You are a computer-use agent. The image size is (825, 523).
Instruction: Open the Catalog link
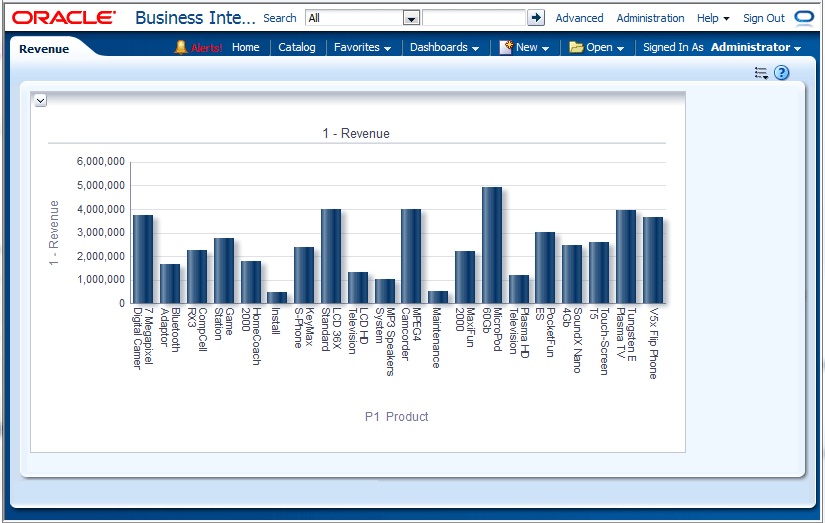pos(296,47)
